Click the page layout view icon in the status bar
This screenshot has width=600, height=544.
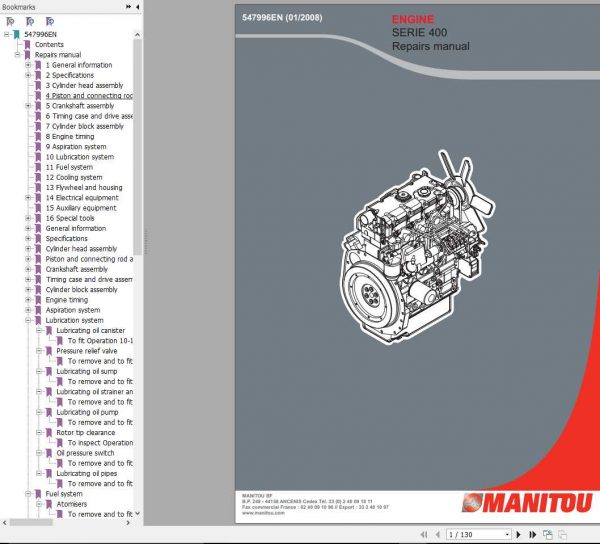coord(548,534)
